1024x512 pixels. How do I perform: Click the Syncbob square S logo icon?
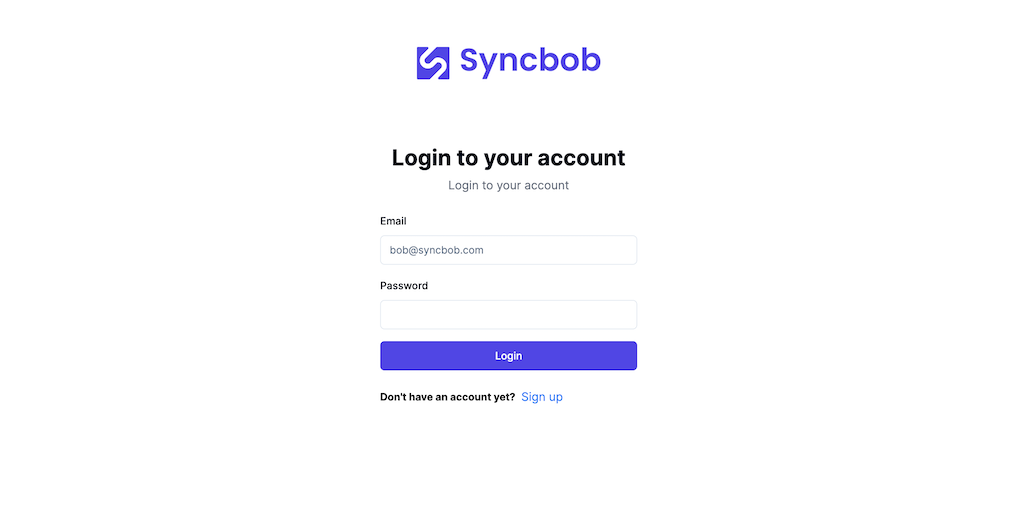coord(433,63)
